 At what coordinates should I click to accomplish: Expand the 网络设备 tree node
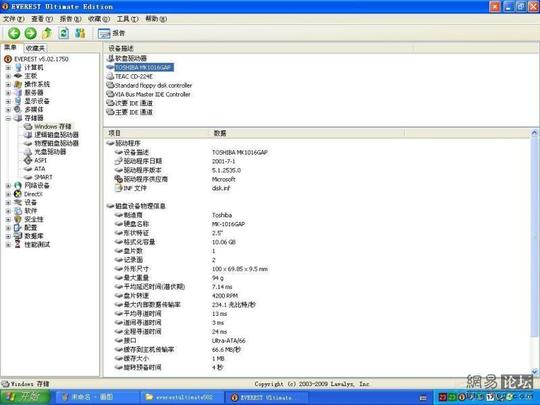[8, 186]
